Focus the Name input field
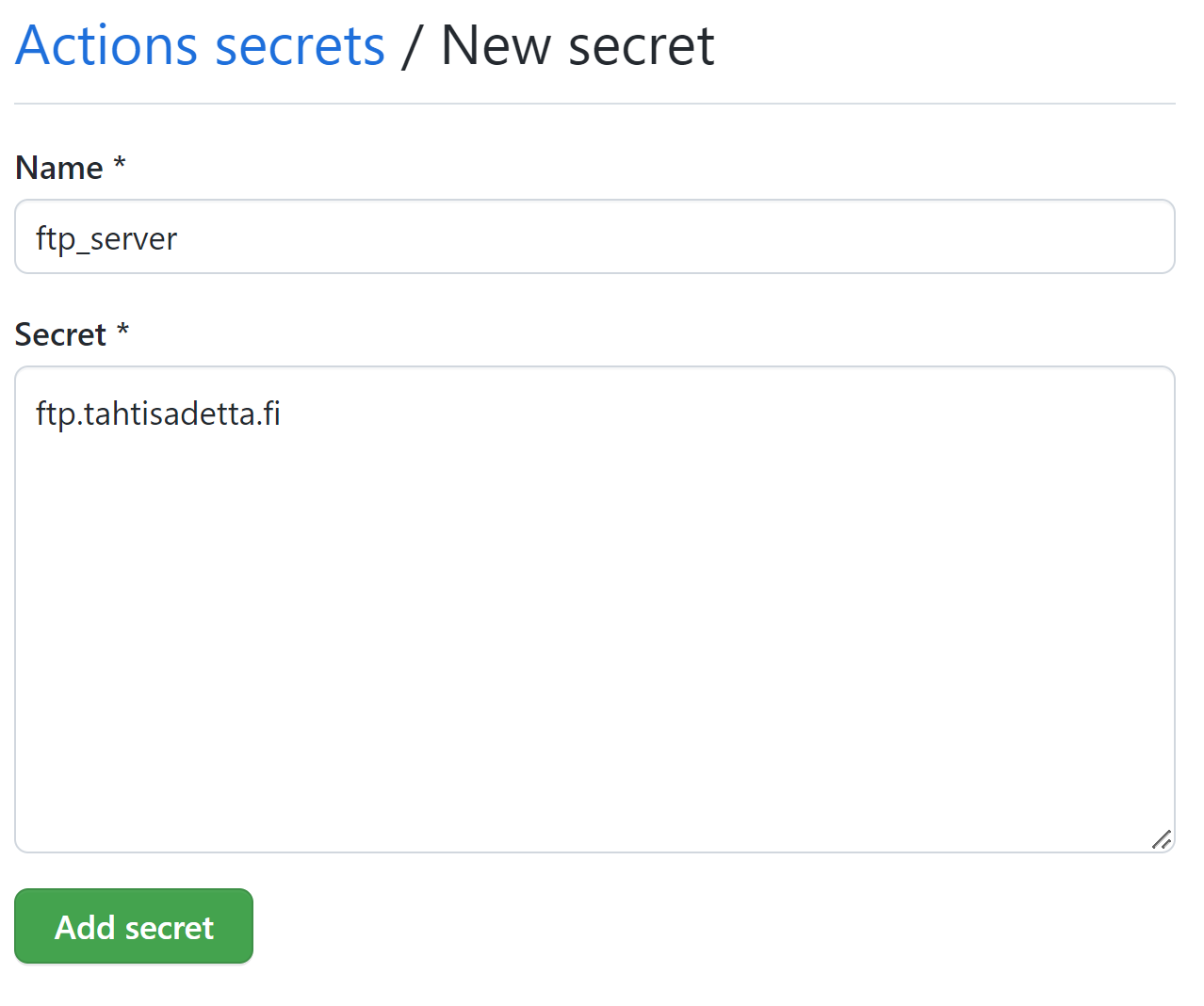 (x=594, y=236)
